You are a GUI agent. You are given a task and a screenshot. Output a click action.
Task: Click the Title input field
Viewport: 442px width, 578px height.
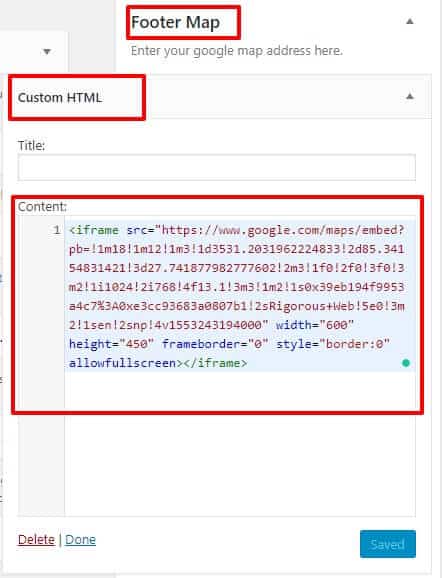[217, 167]
